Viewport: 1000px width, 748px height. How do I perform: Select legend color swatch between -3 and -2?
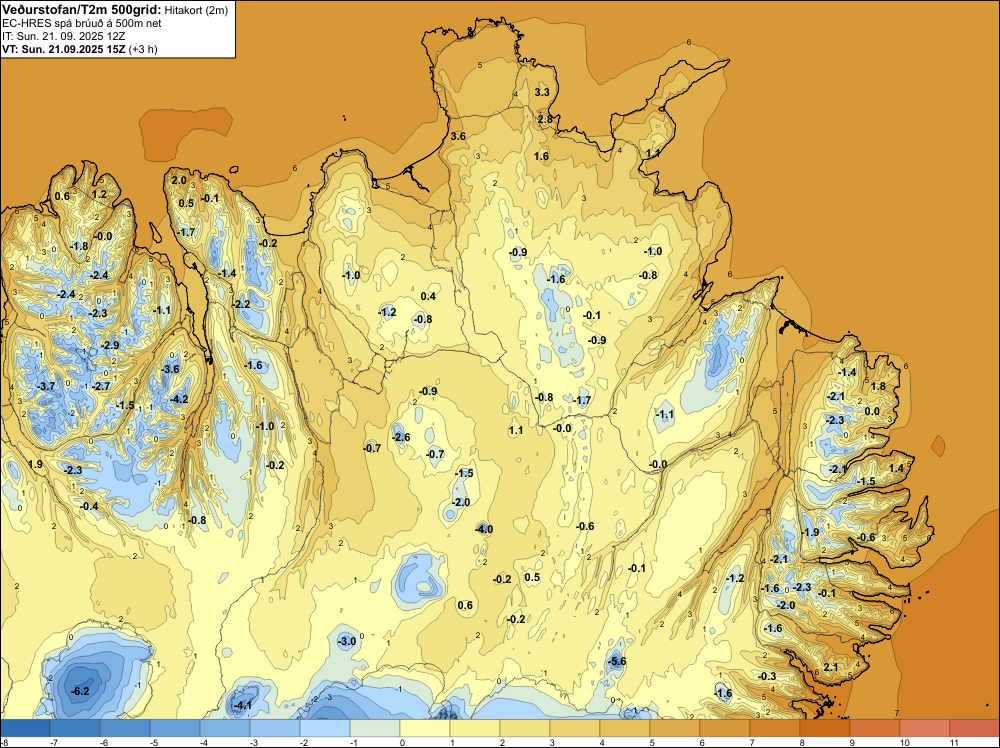point(275,728)
